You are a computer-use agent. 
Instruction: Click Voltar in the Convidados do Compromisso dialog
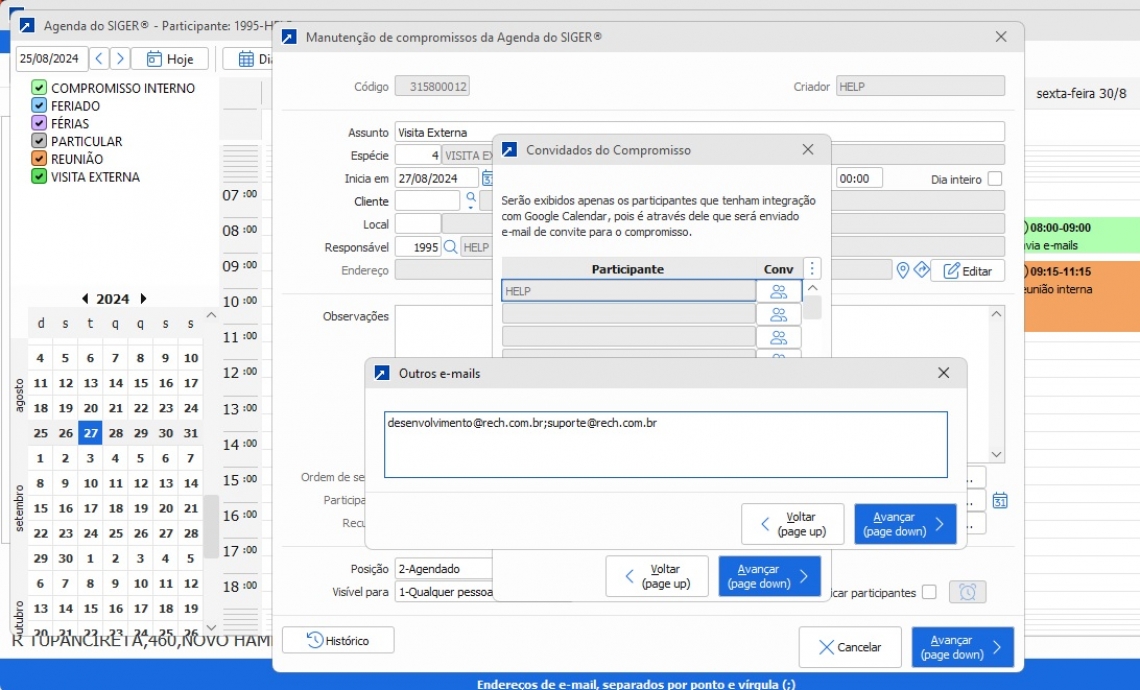tap(657, 576)
